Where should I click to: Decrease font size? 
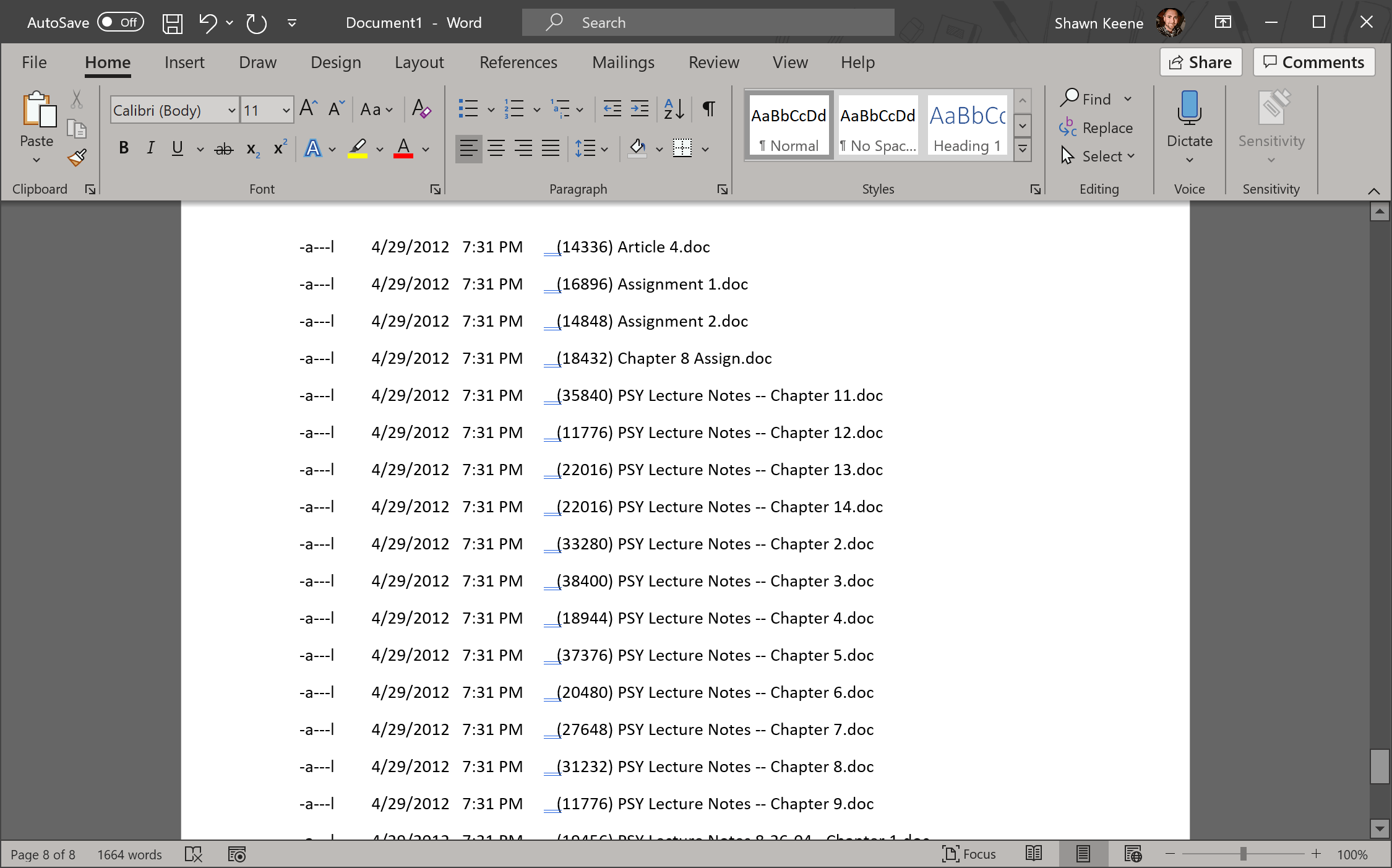pos(336,109)
